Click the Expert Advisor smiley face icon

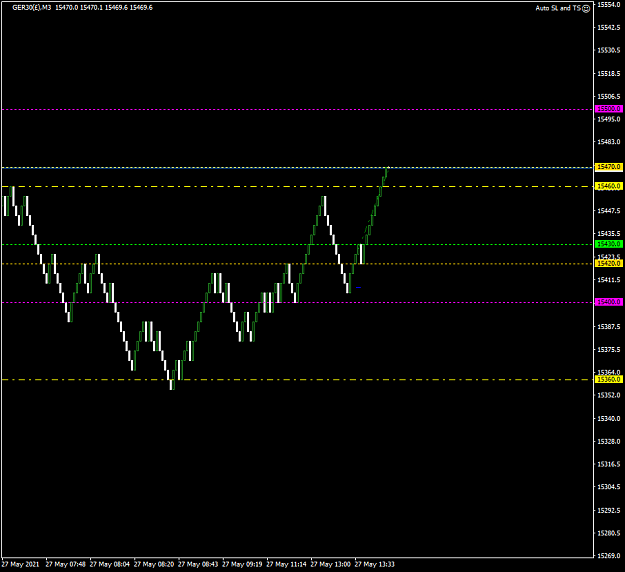586,8
